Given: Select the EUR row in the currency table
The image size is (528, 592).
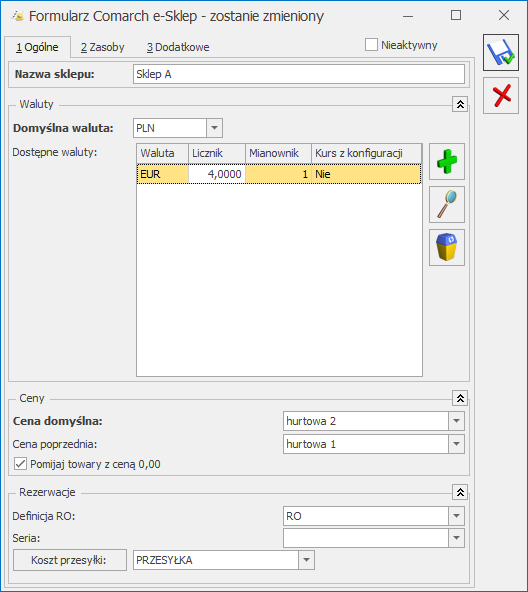Looking at the screenshot, I should coord(279,174).
